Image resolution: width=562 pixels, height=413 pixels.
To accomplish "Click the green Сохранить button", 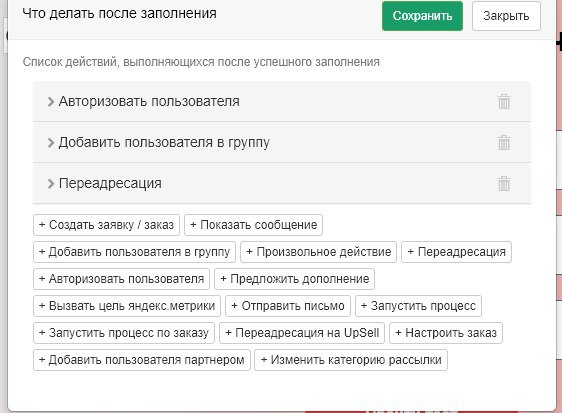I will click(x=422, y=16).
